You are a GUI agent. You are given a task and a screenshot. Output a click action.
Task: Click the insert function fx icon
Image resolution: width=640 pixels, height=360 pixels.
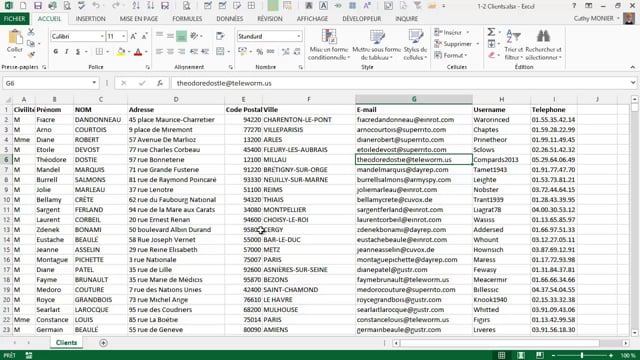pos(160,83)
